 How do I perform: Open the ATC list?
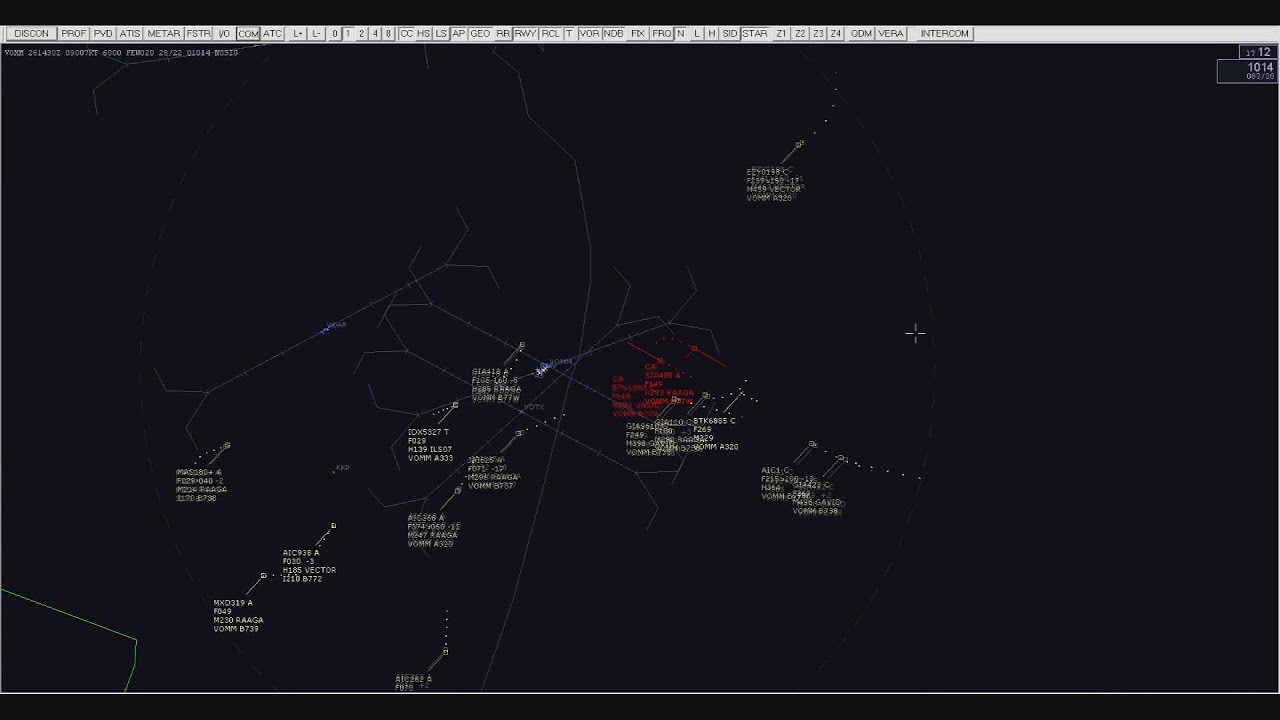point(273,34)
